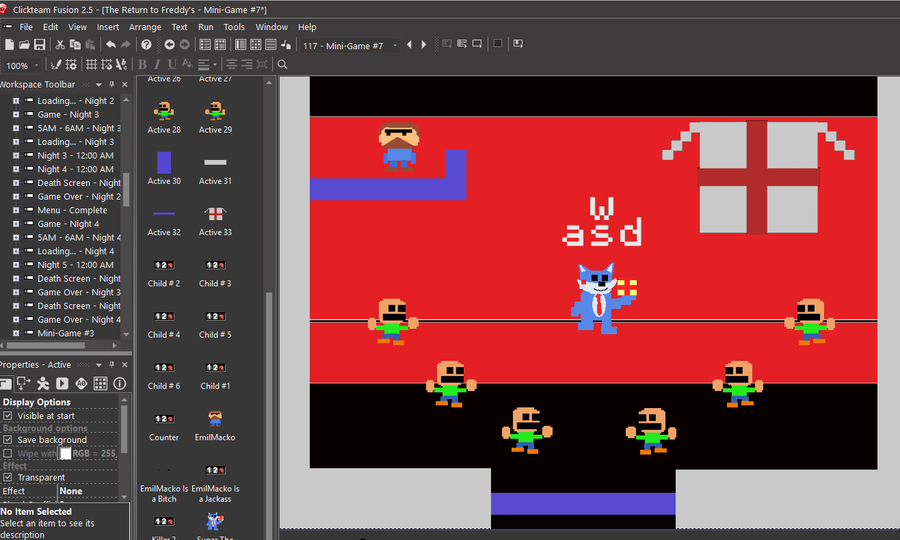
Task: Open the Runtime Options properties tab
Action: point(62,384)
